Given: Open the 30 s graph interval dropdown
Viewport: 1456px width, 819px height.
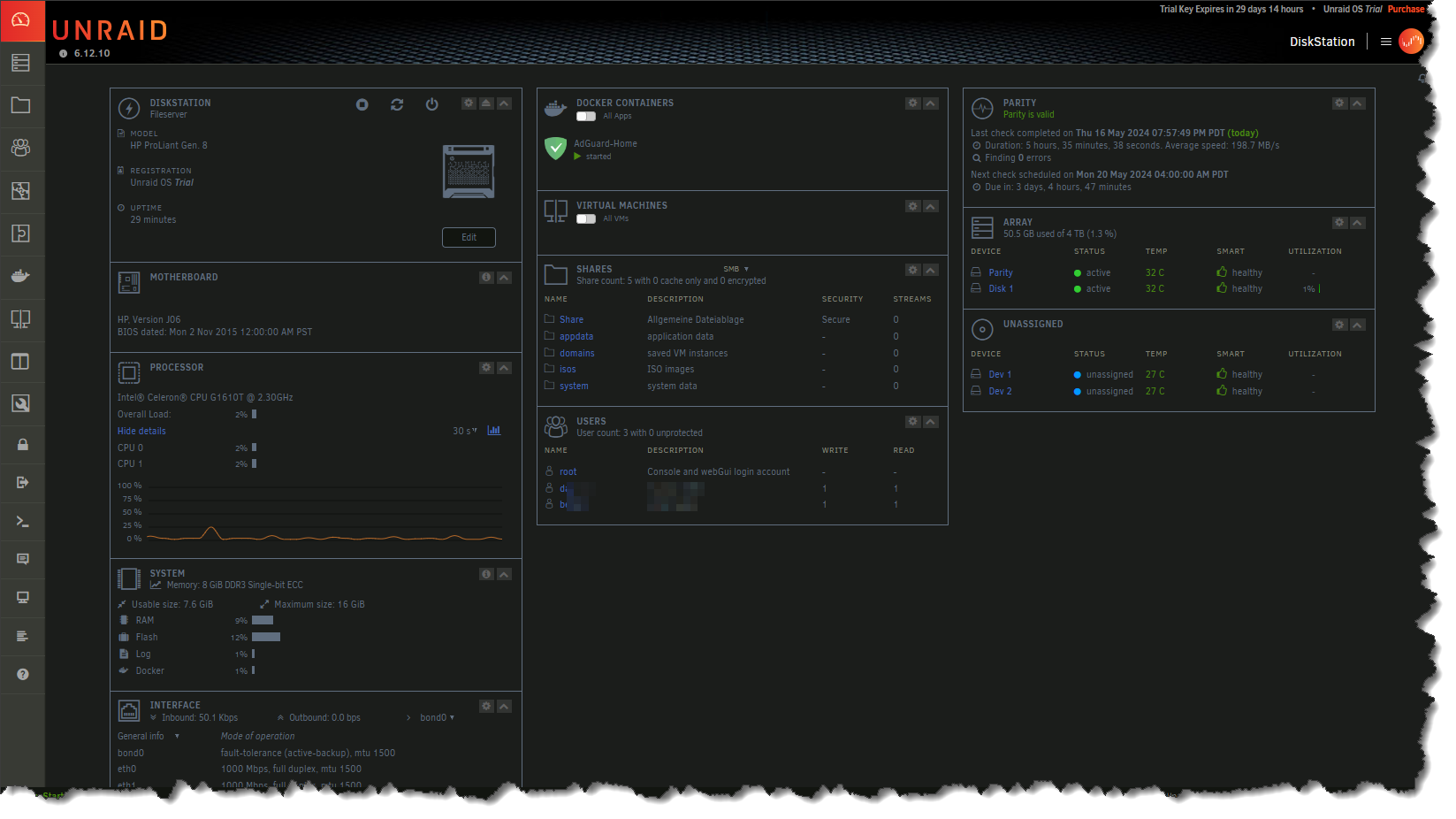Looking at the screenshot, I should [465, 431].
